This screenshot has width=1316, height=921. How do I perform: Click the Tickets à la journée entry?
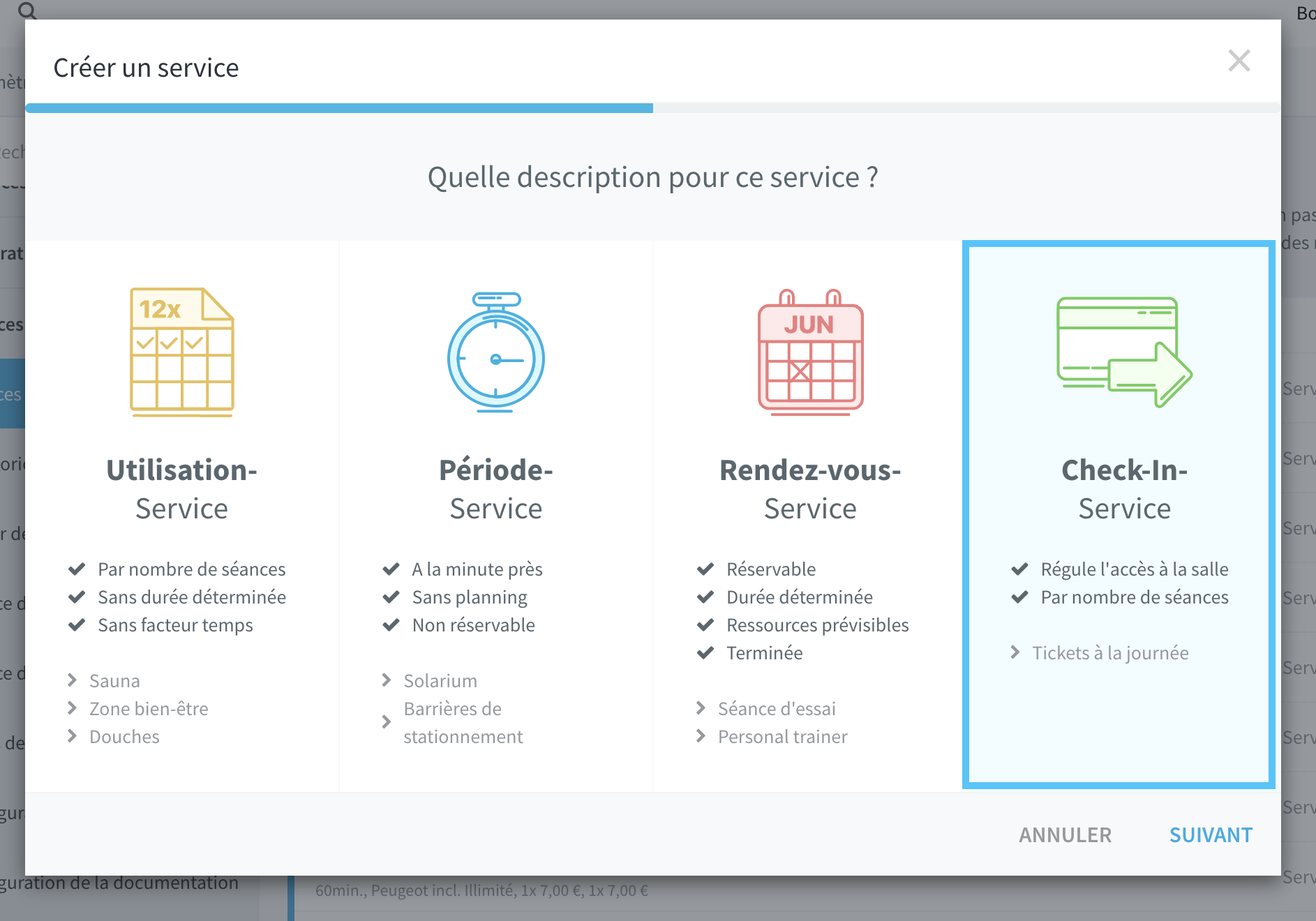[1110, 653]
